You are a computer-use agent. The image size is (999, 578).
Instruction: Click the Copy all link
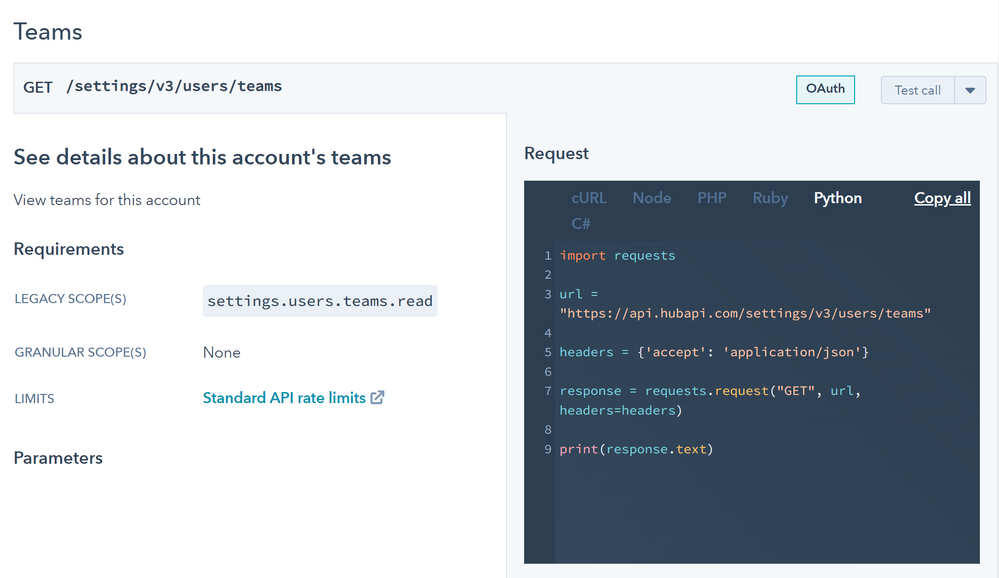click(x=942, y=198)
